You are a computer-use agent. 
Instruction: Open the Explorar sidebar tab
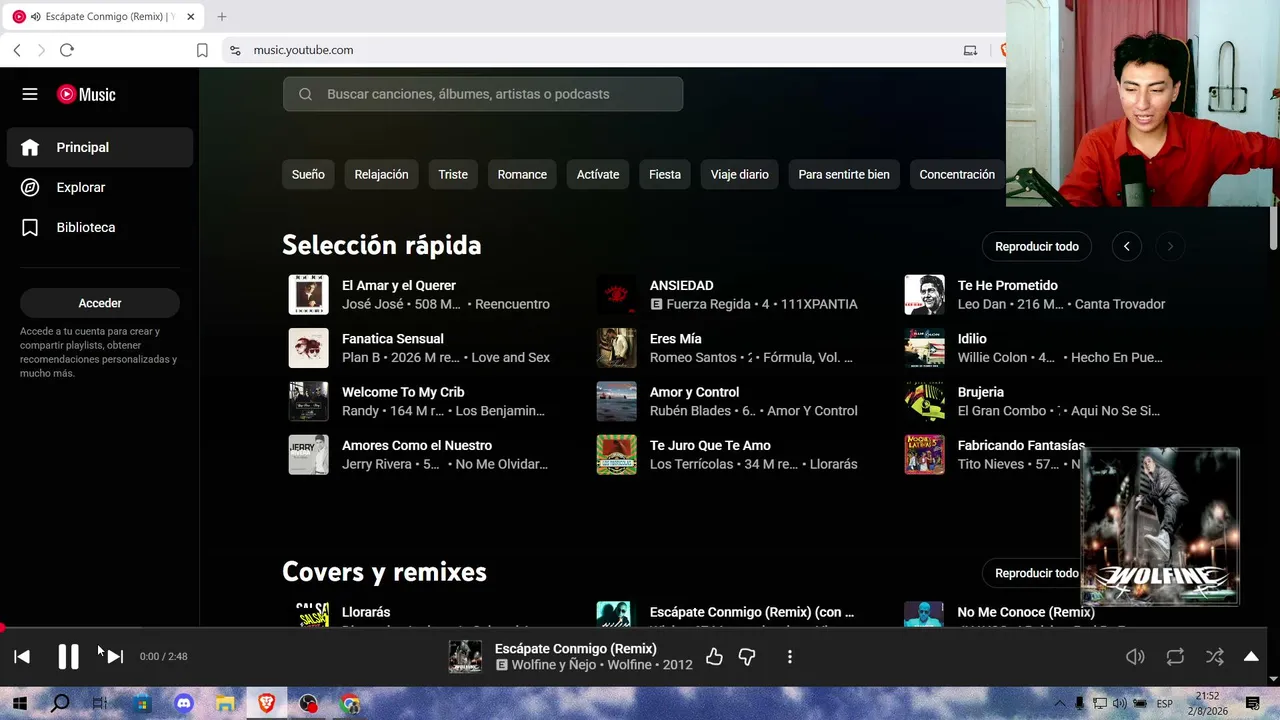(x=100, y=187)
